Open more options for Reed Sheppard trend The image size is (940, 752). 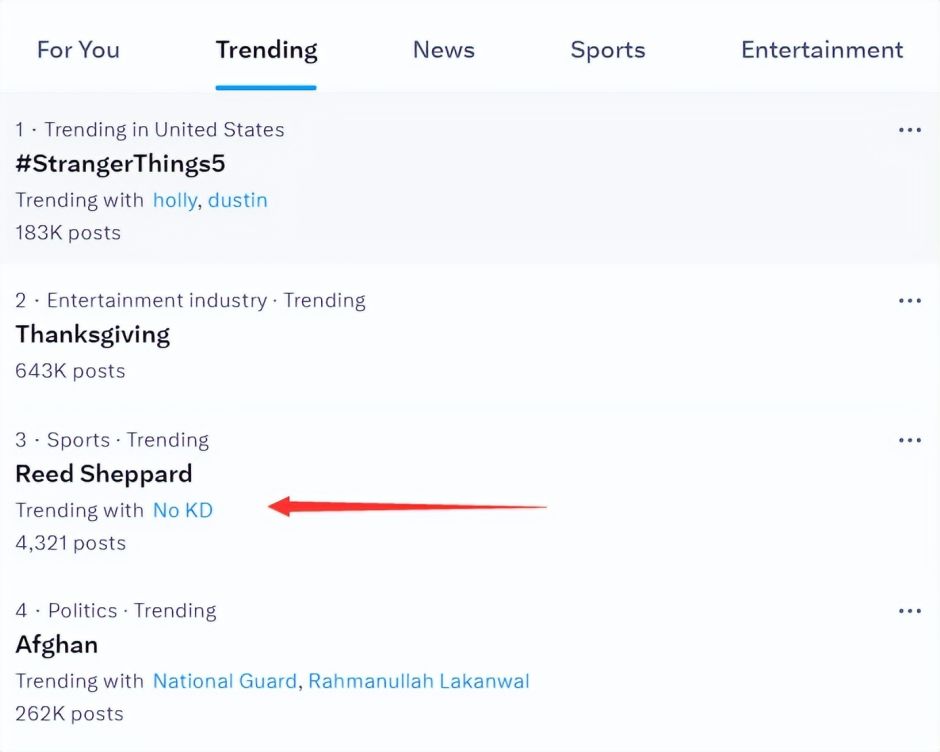909,441
